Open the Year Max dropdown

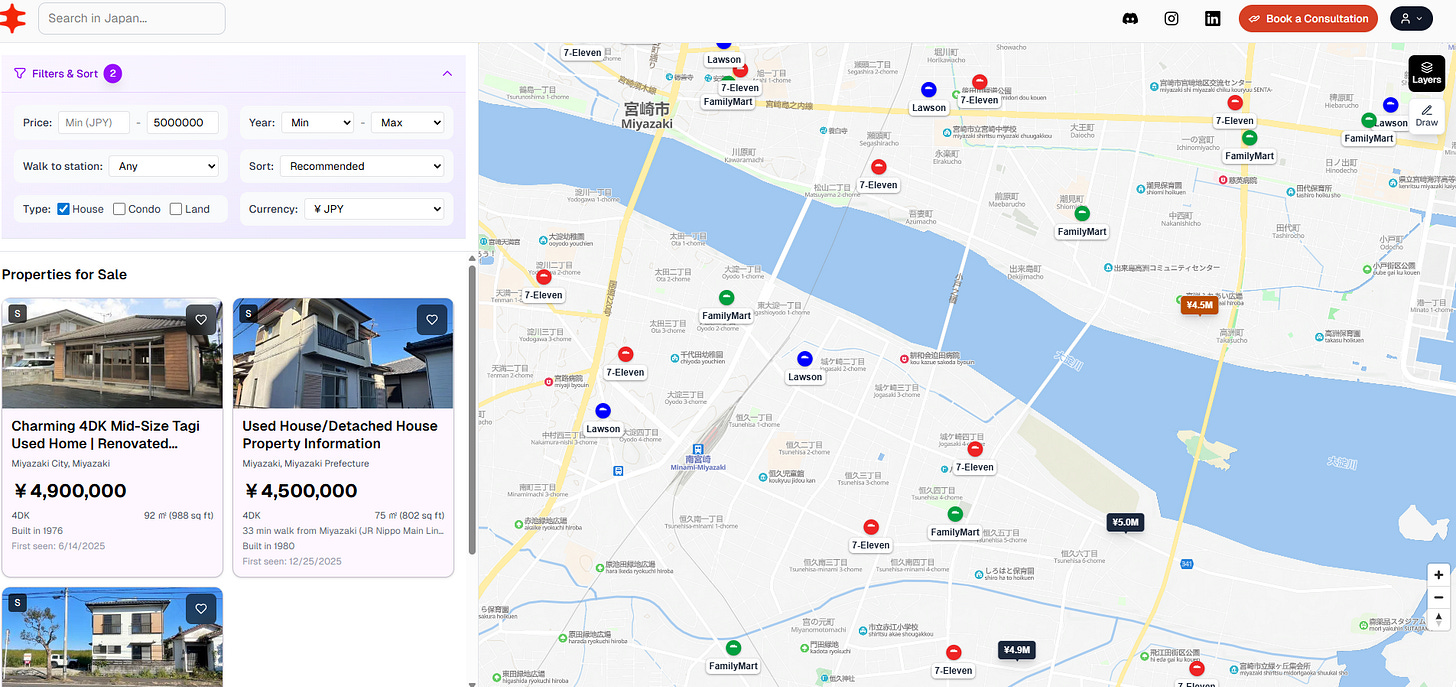click(x=407, y=123)
